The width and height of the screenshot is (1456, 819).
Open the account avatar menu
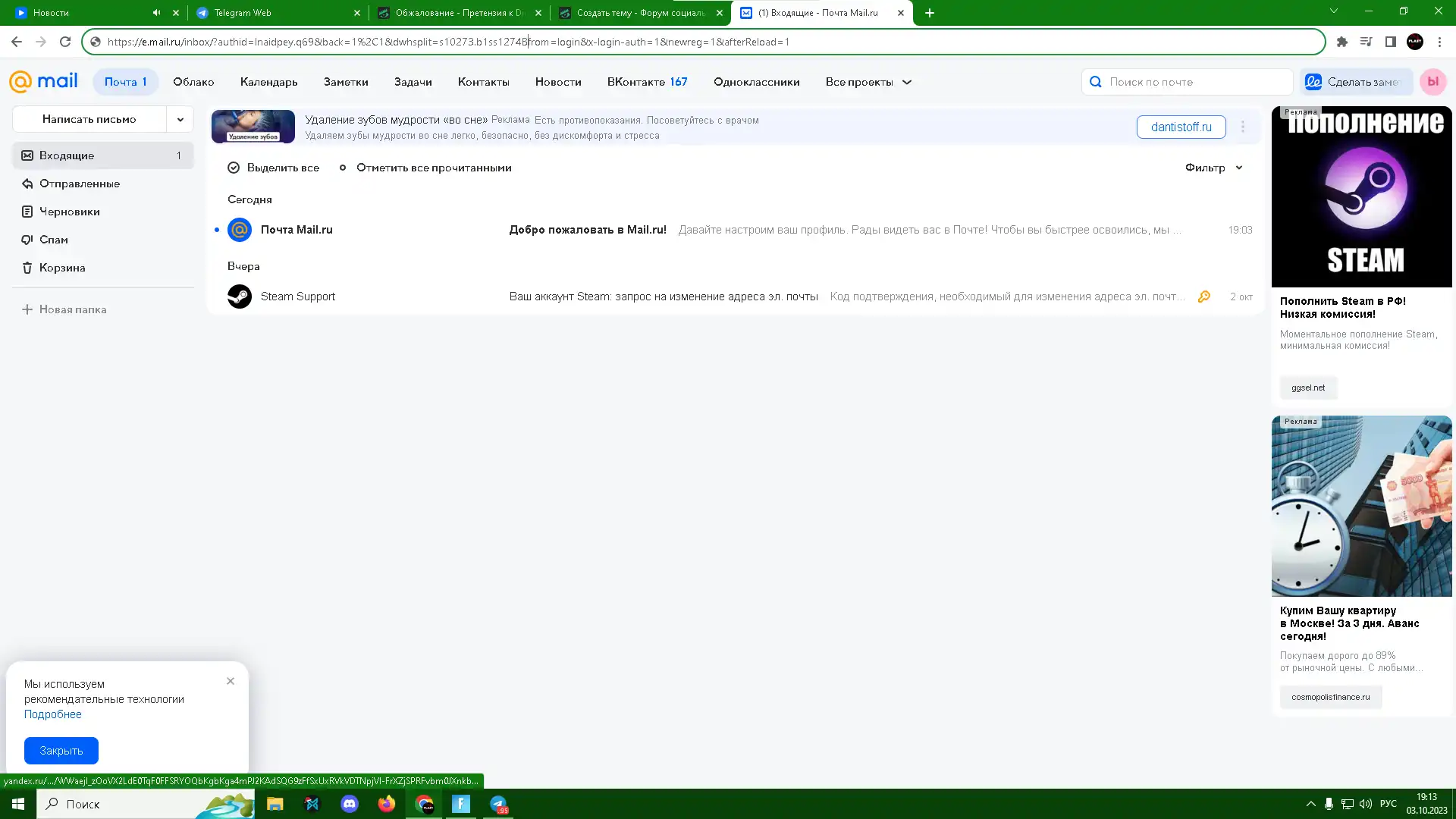pos(1432,82)
